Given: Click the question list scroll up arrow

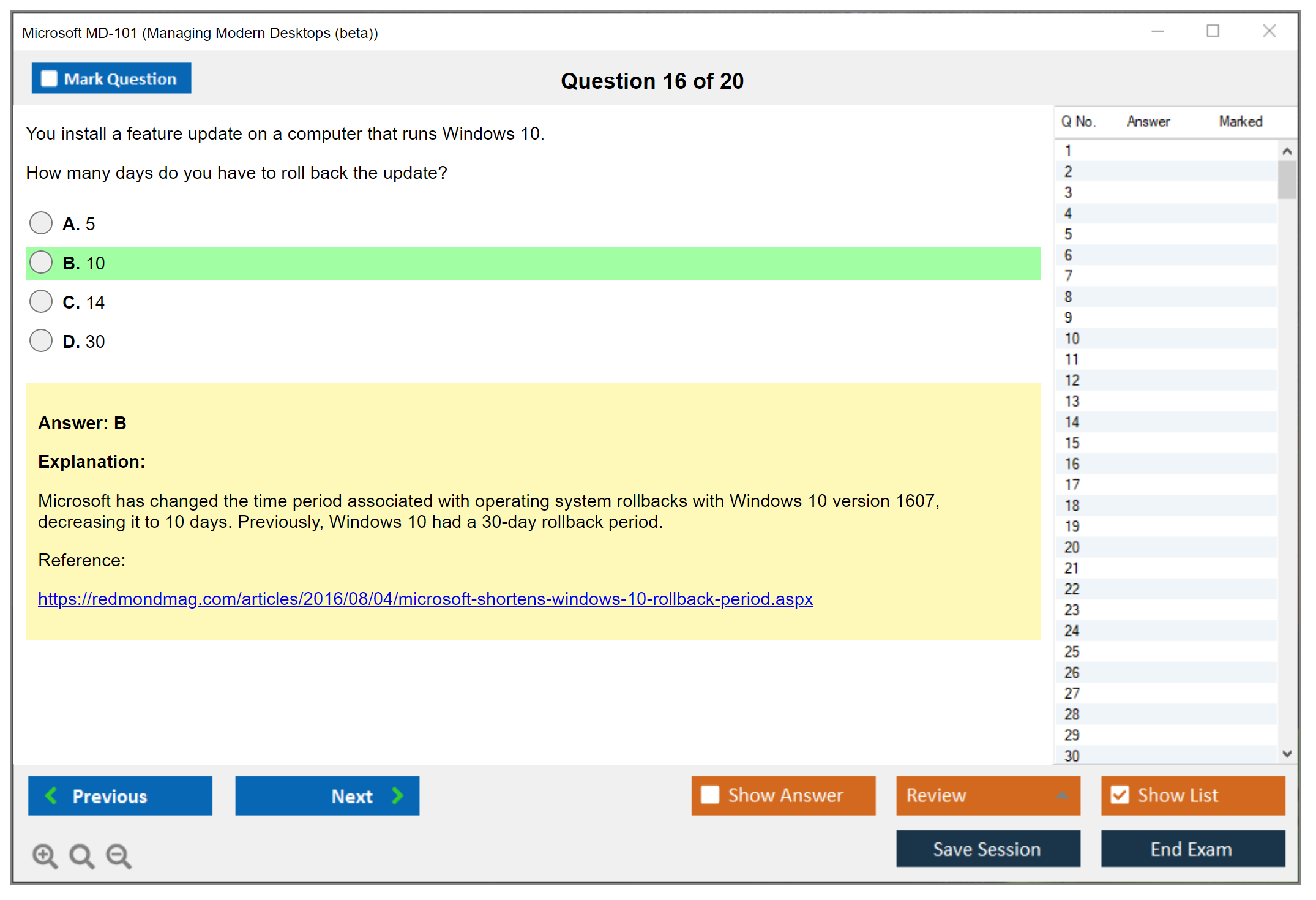Looking at the screenshot, I should 1287,151.
